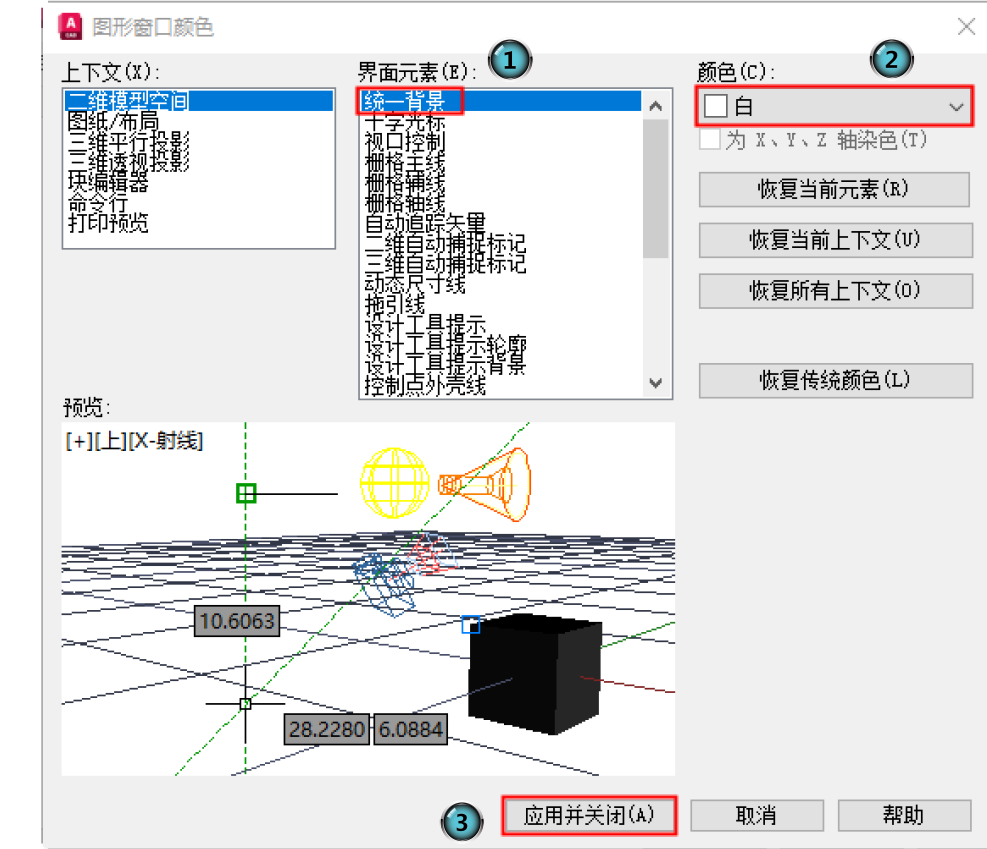Click the green autosnap marker square in preview
This screenshot has width=987, height=849.
(x=246, y=493)
